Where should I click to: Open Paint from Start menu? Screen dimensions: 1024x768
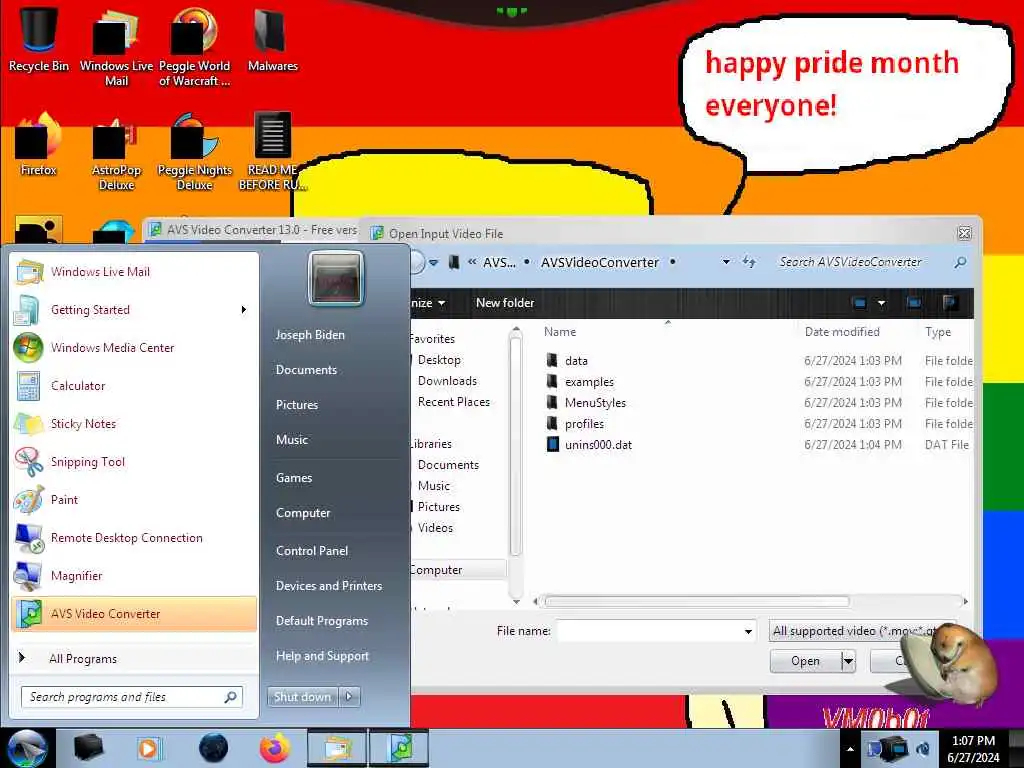[135, 500]
